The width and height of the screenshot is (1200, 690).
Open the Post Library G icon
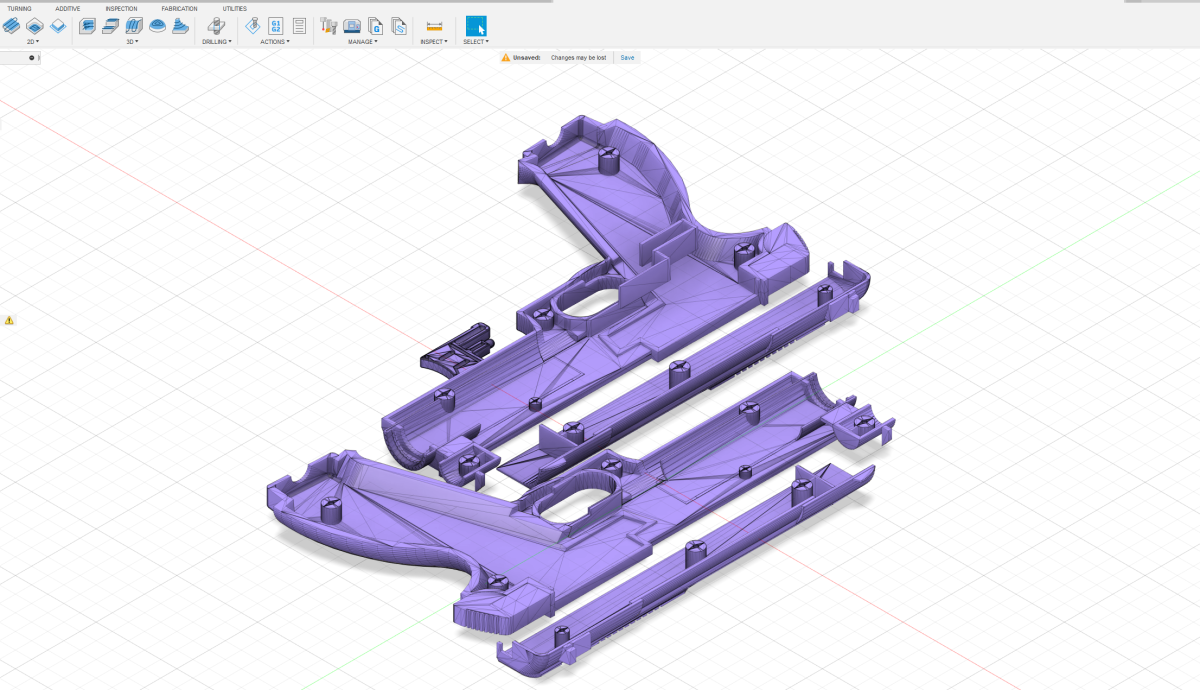pos(376,26)
